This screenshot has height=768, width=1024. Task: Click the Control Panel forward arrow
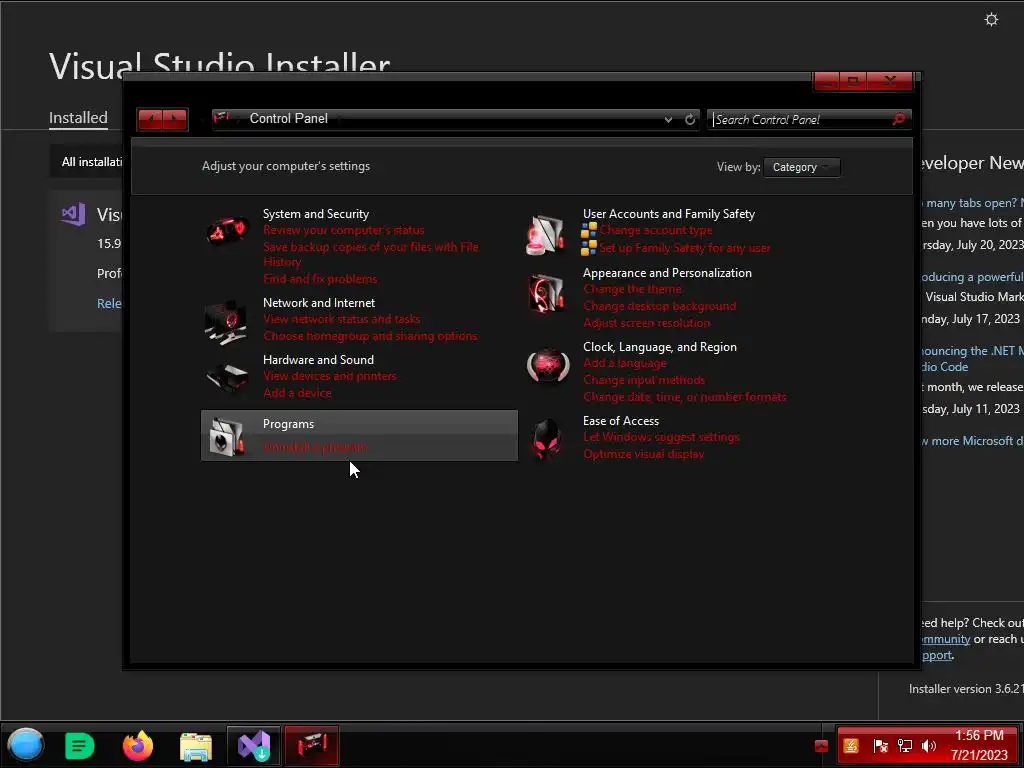pos(175,120)
